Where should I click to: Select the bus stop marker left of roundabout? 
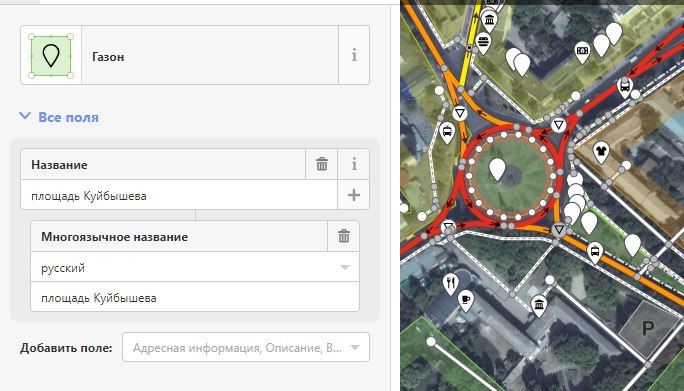point(447,132)
